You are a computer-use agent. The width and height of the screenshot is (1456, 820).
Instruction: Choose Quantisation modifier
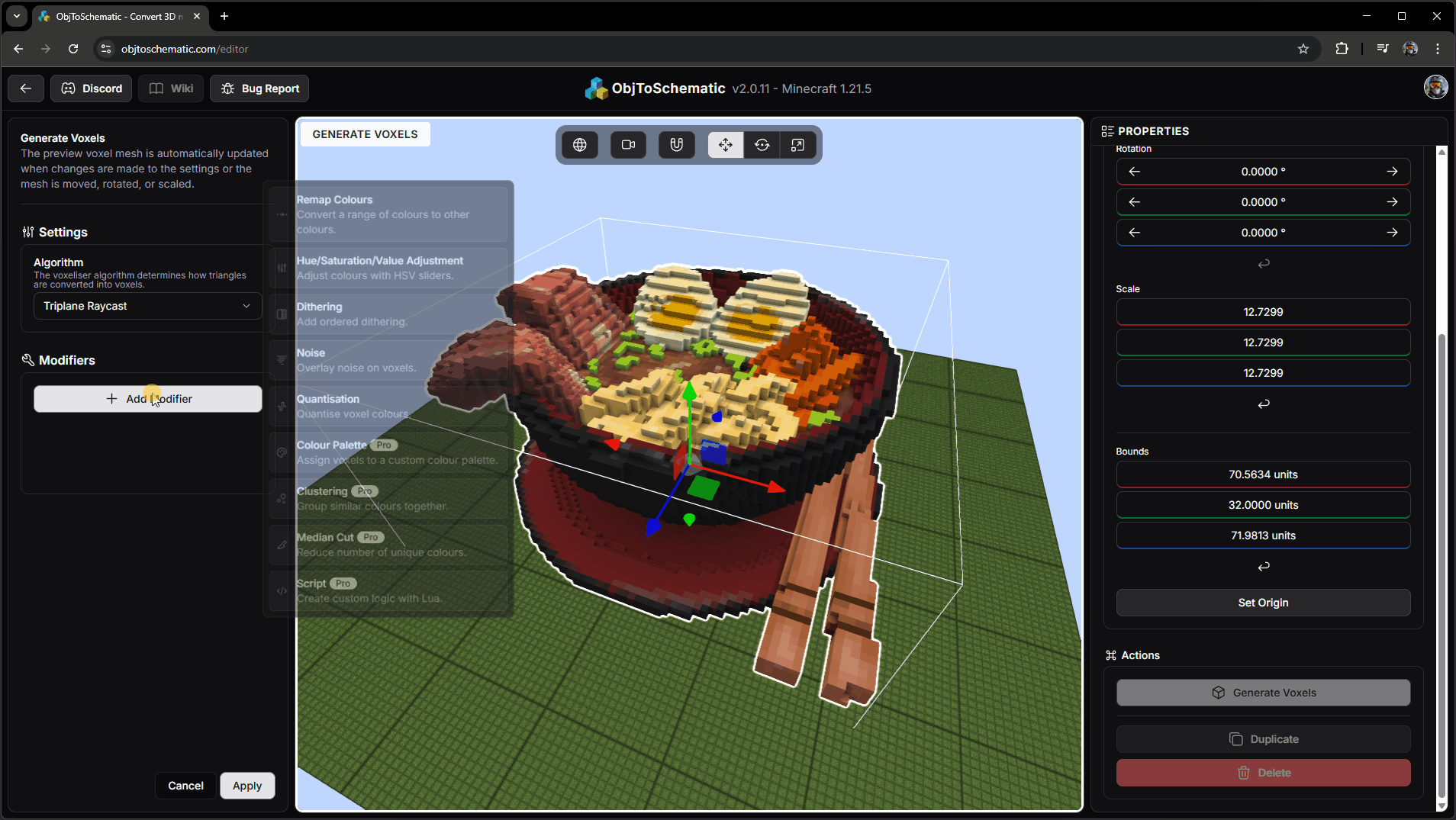[389, 407]
